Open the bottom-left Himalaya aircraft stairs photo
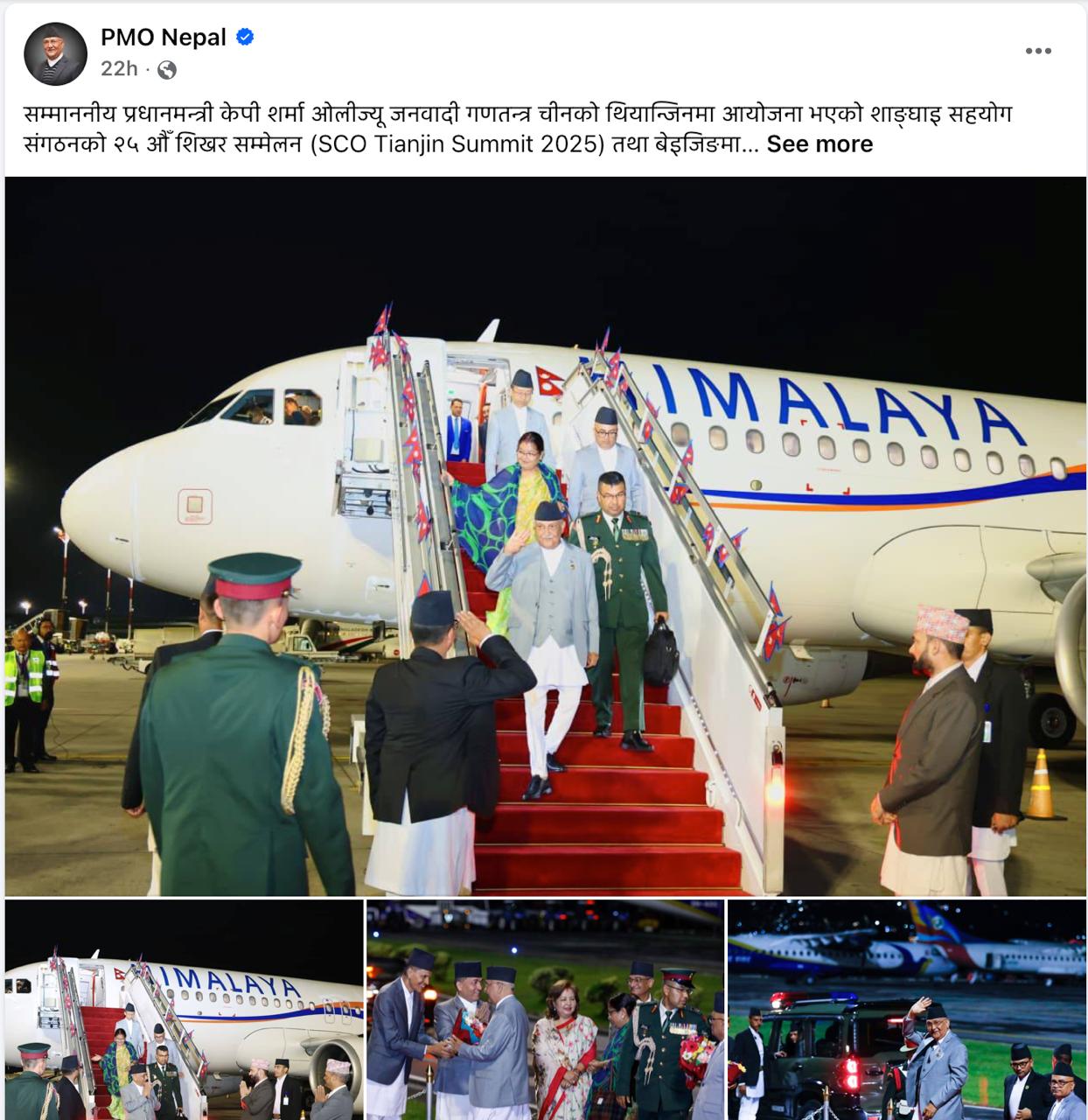The image size is (1088, 1120). 184,1010
